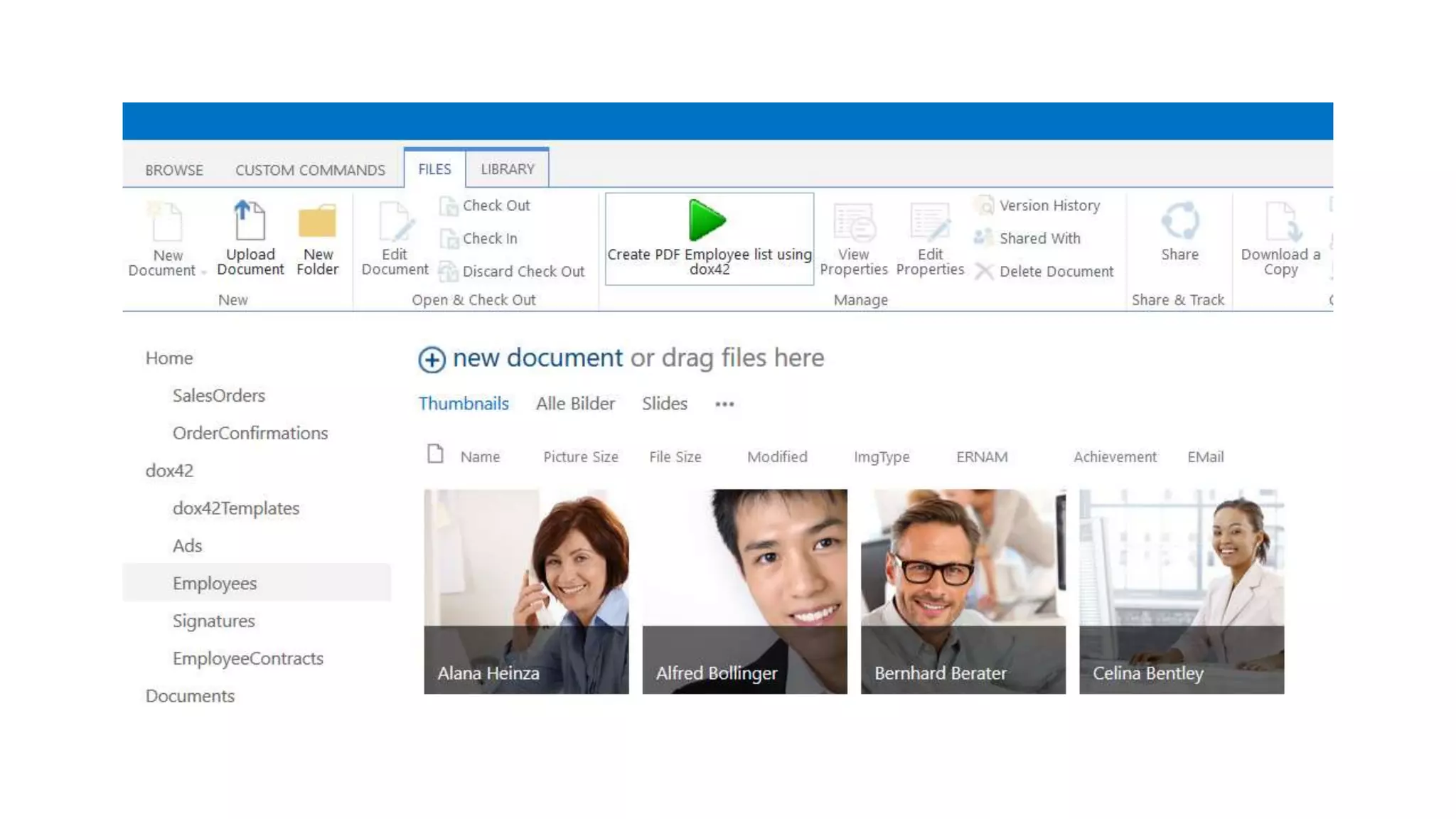Click the plus icon beside new document
This screenshot has height=819, width=1456.
[x=432, y=360]
